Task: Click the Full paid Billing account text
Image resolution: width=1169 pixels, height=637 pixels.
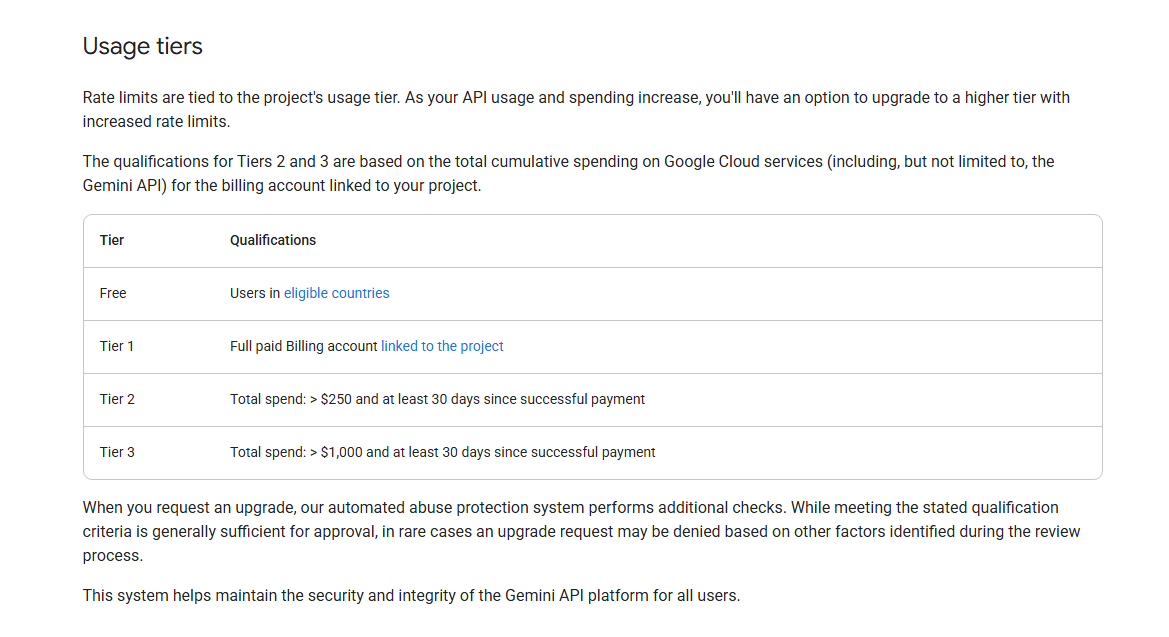Action: point(304,346)
